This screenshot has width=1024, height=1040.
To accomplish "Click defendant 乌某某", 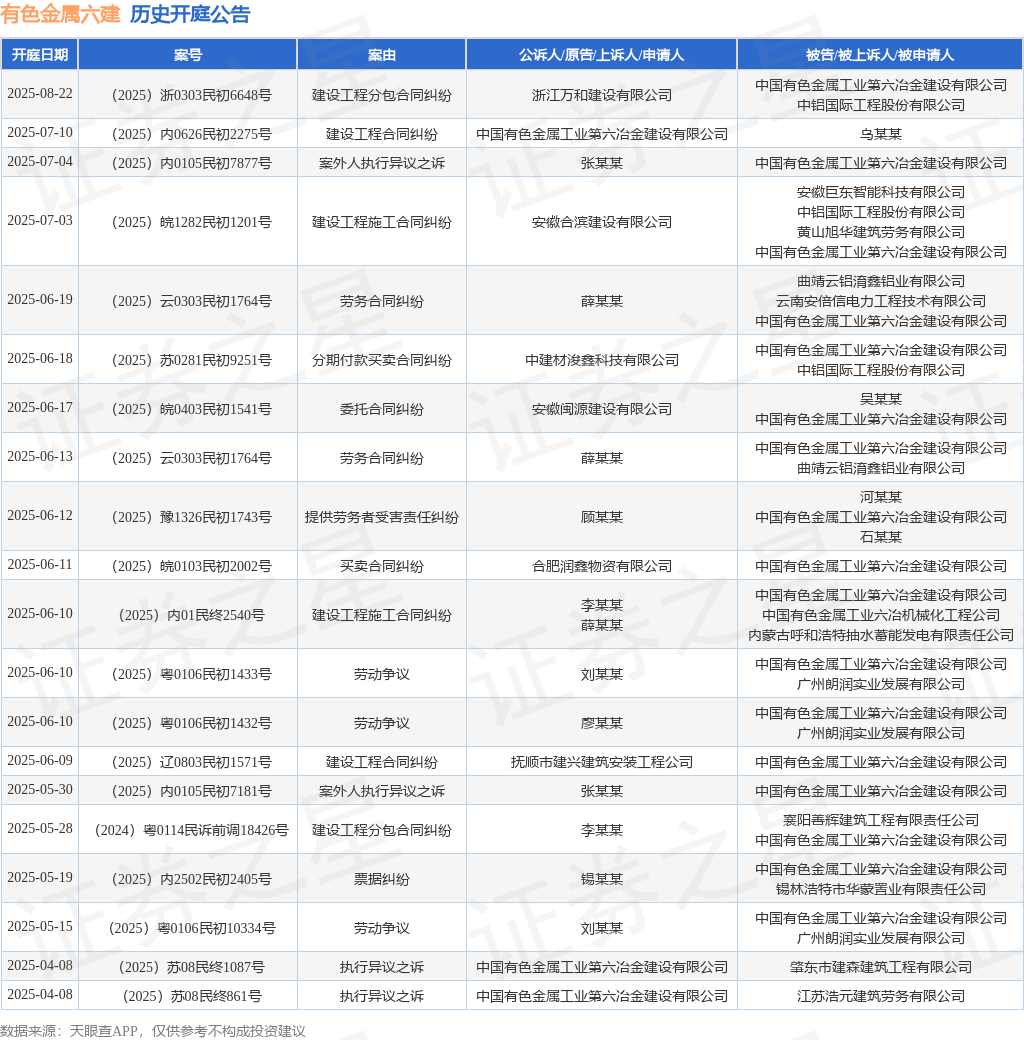I will (x=880, y=134).
